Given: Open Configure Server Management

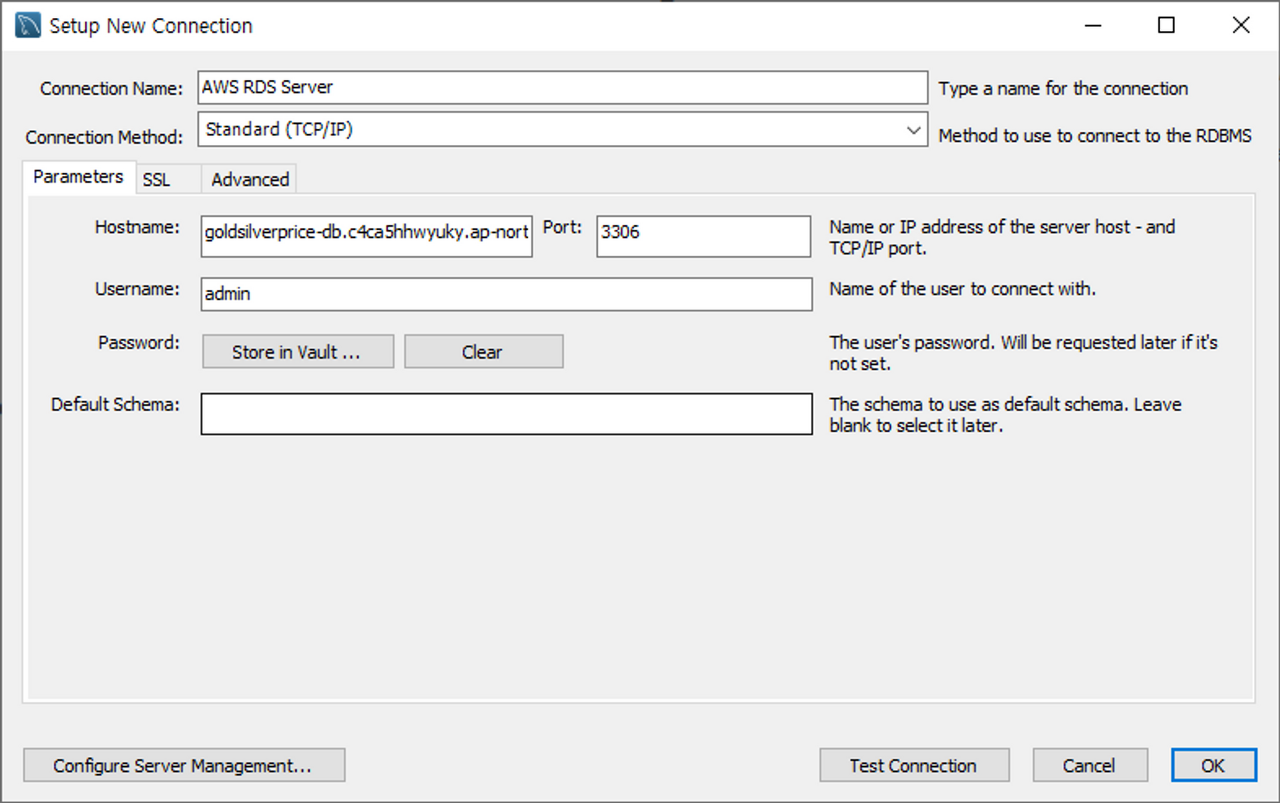Looking at the screenshot, I should pos(184,766).
